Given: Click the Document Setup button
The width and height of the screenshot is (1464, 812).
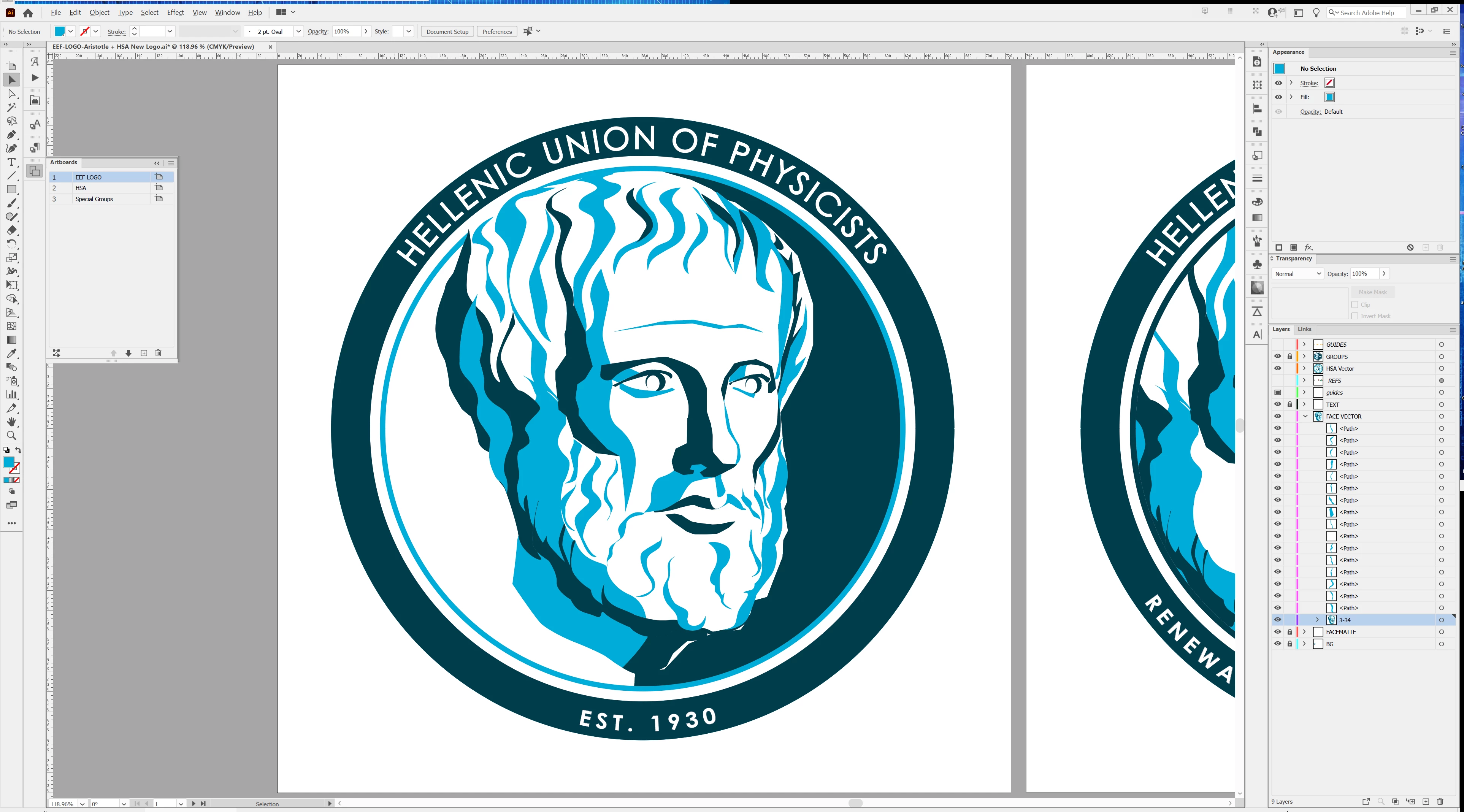Looking at the screenshot, I should [447, 32].
